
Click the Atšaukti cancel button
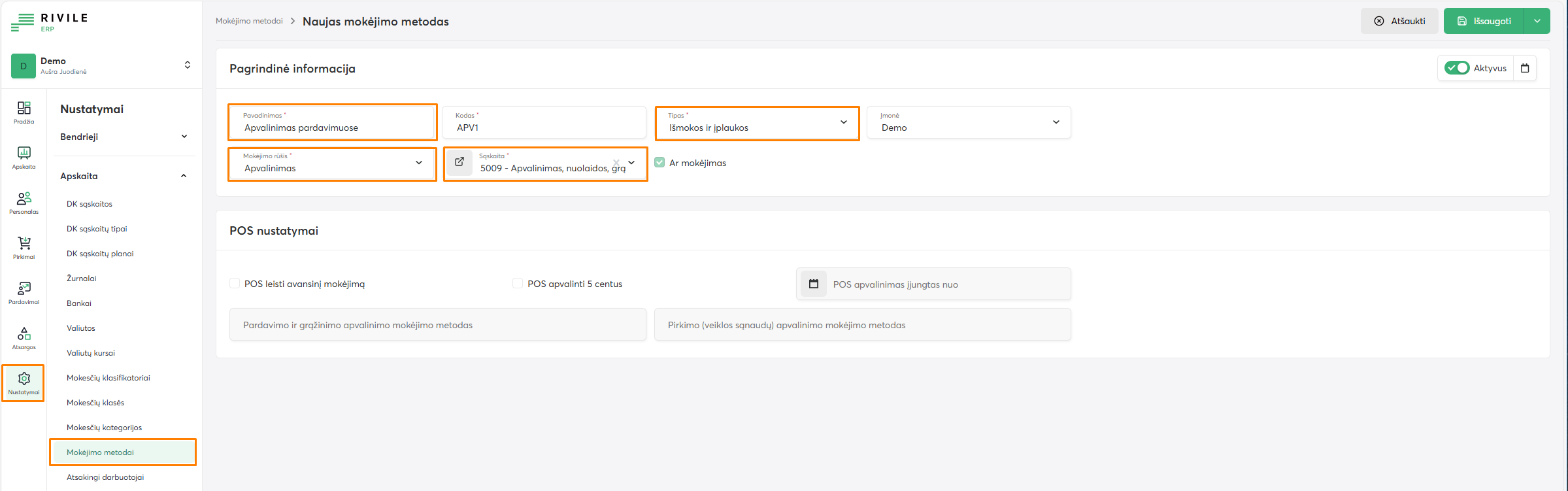click(1399, 21)
